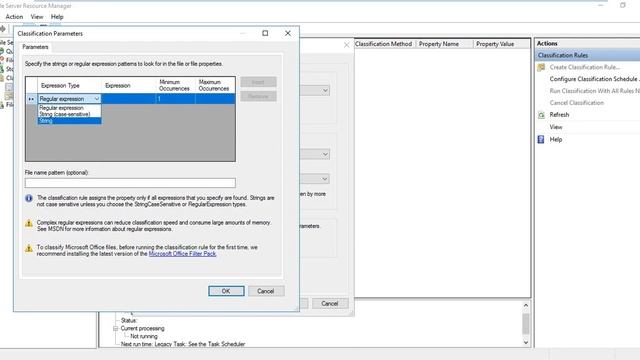The image size is (640, 360).
Task: Open first dropdown in background rule dialog
Action: [325, 90]
